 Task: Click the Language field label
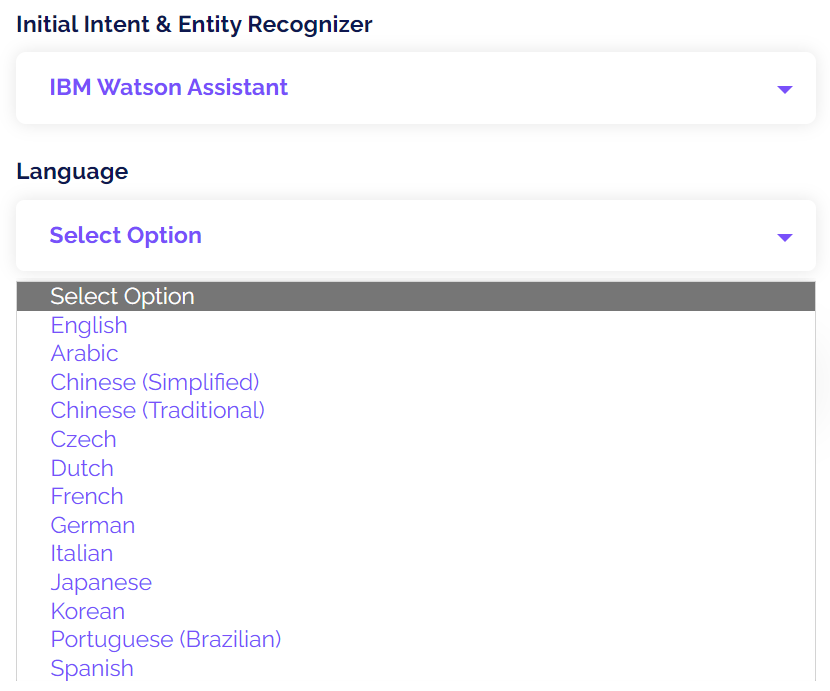[72, 171]
